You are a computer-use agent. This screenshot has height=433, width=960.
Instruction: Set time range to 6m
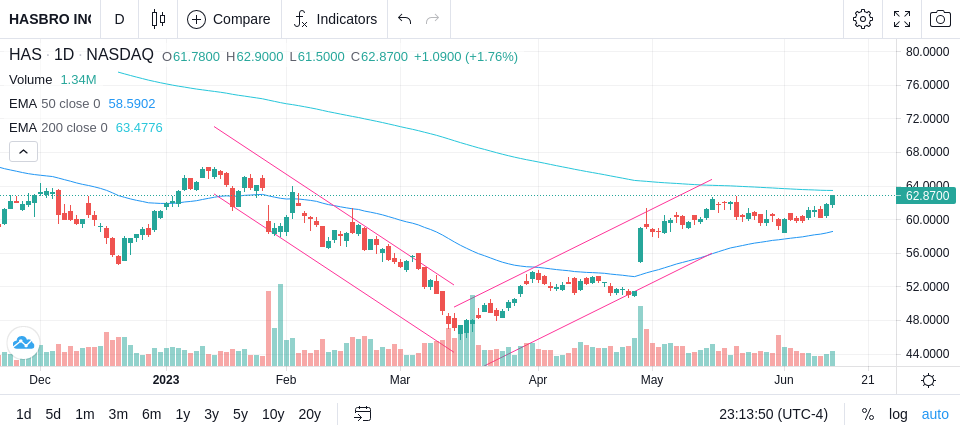[151, 415]
